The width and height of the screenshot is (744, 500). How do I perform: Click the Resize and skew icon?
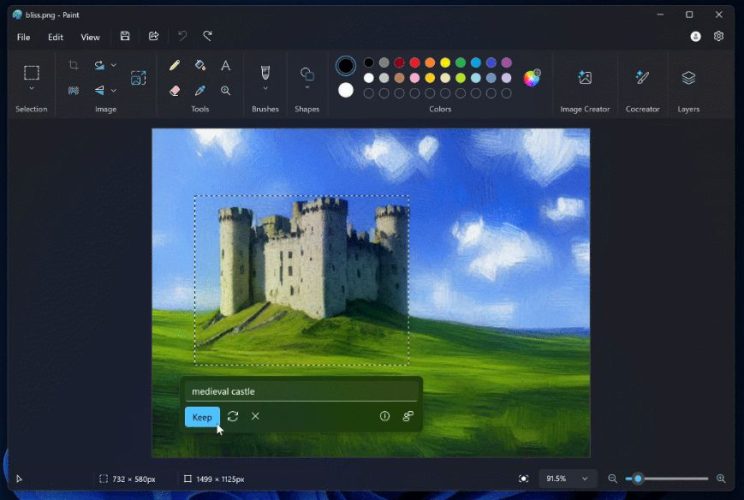[138, 78]
